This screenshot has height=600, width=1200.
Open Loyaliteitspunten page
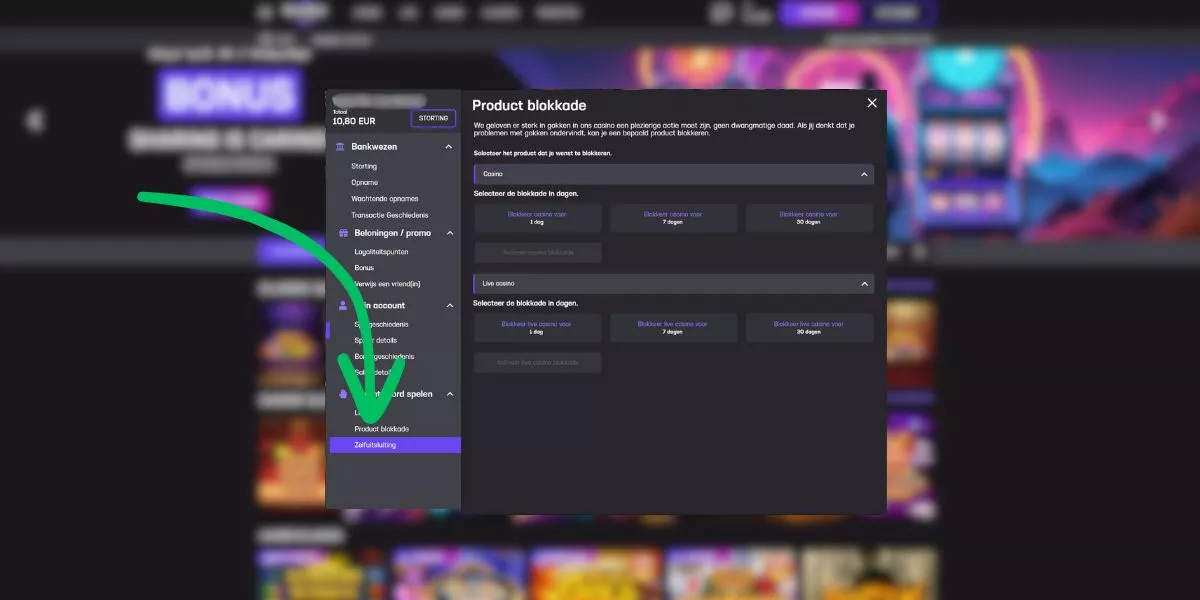tap(383, 252)
